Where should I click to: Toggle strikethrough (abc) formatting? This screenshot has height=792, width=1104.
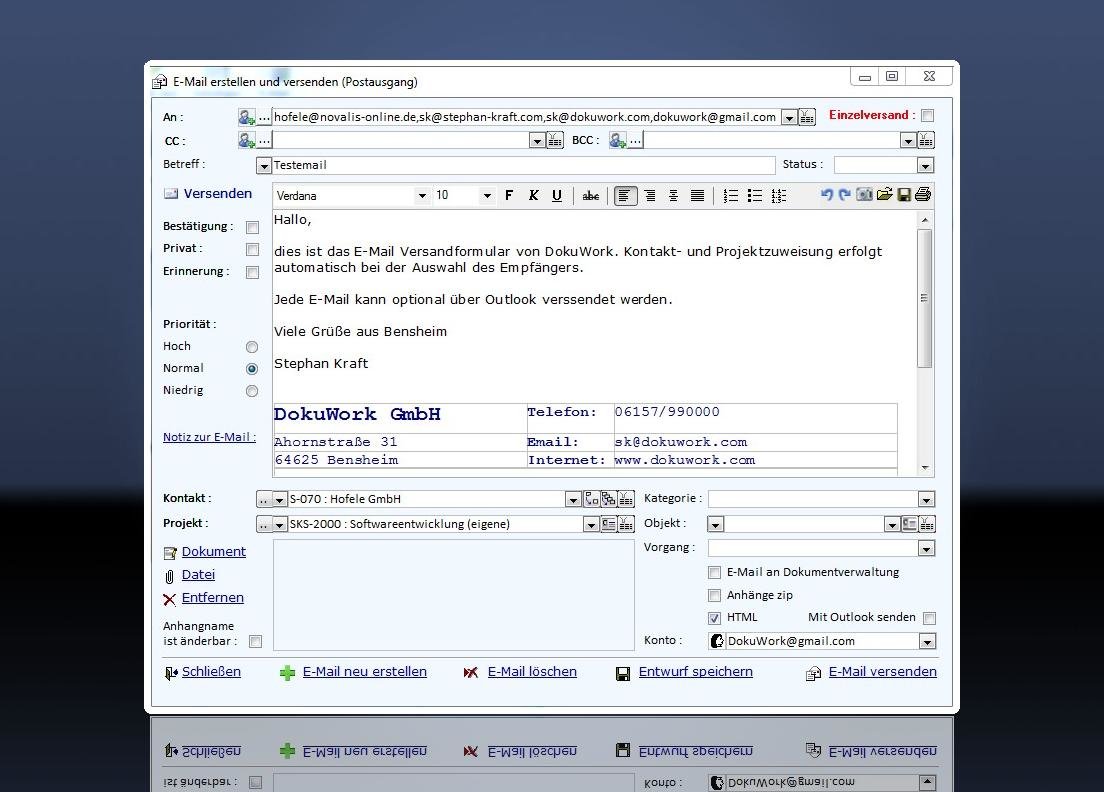click(591, 196)
